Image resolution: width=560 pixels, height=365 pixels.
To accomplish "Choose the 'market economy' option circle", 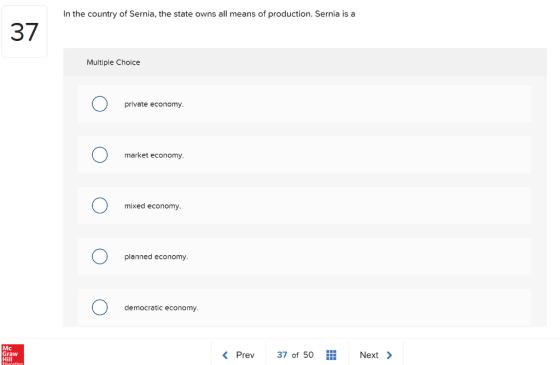I will click(x=100, y=155).
